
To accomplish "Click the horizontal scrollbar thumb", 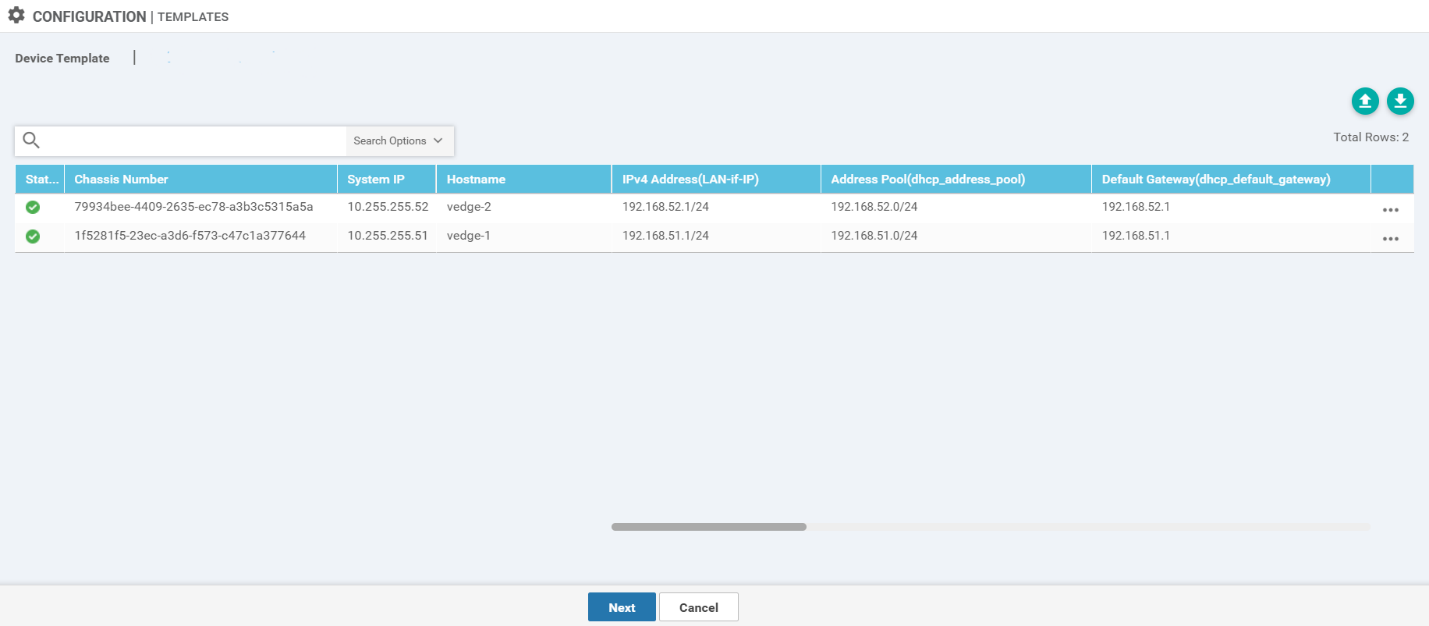I will [709, 526].
